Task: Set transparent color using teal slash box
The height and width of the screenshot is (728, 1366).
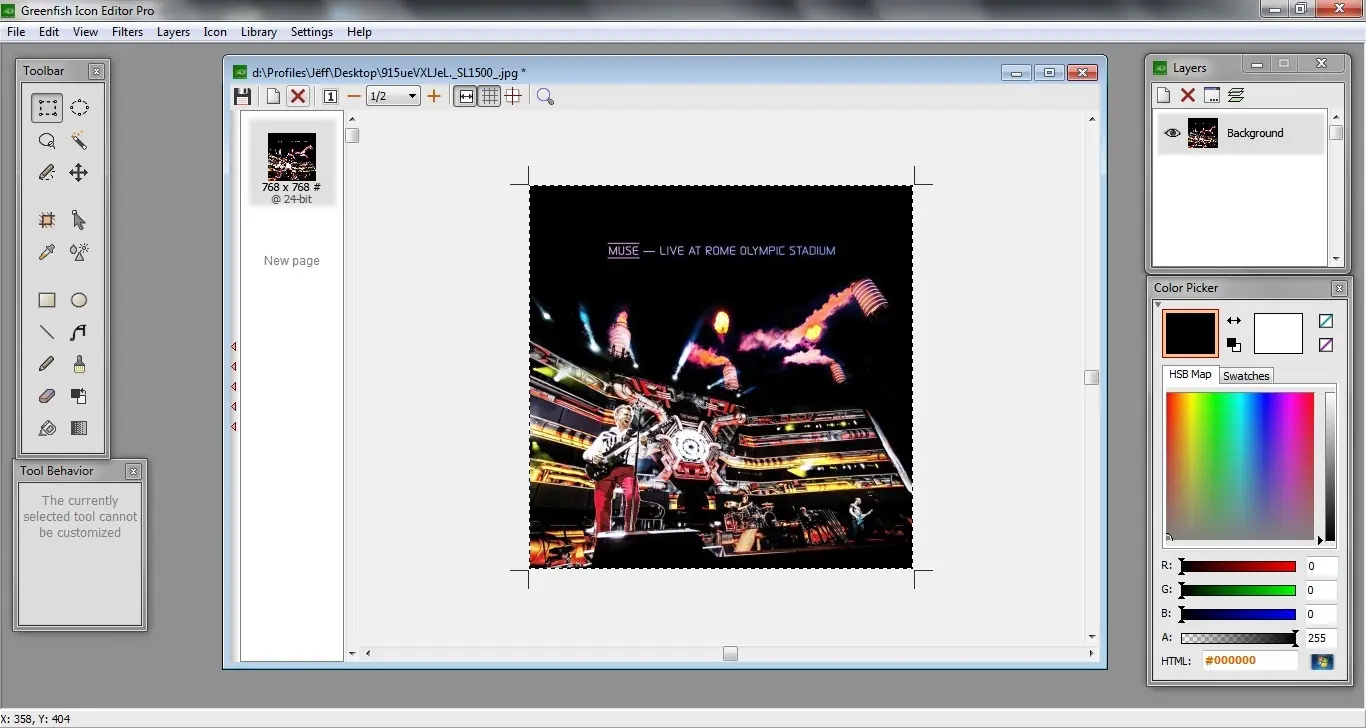Action: 1325,321
